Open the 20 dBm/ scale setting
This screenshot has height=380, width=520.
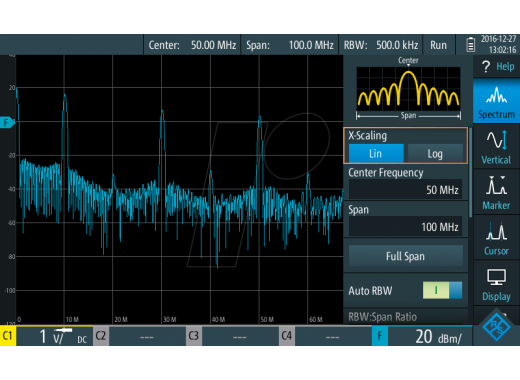pos(430,336)
